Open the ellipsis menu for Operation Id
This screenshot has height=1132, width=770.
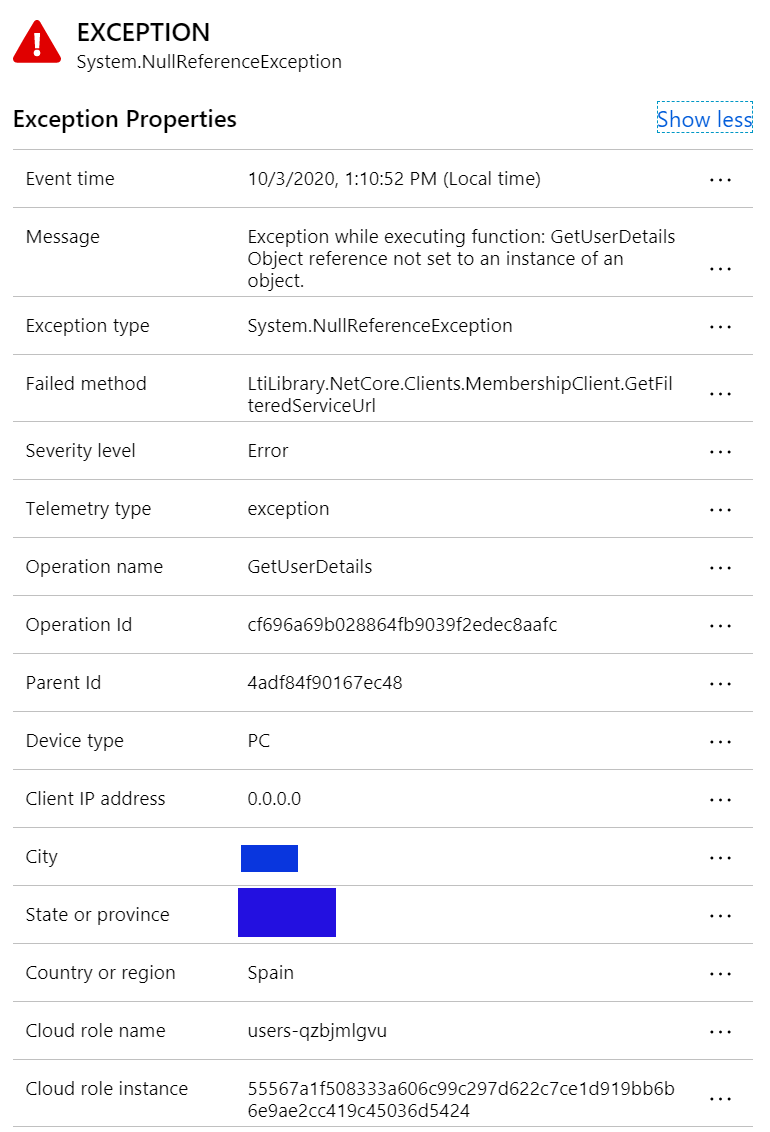coord(720,625)
